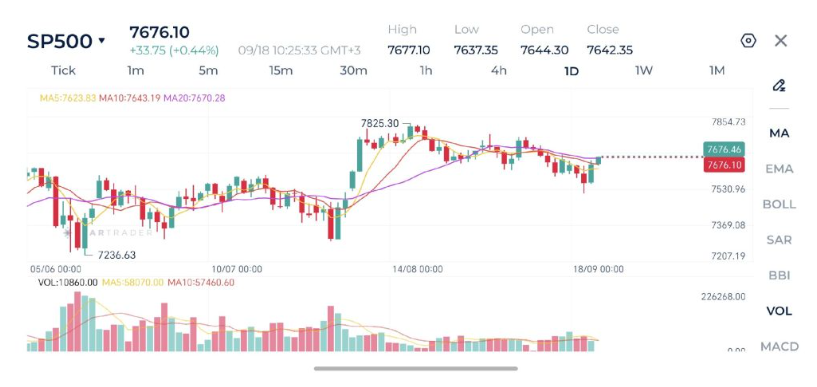Open the SP500 symbol dropdown arrow

click(x=102, y=41)
